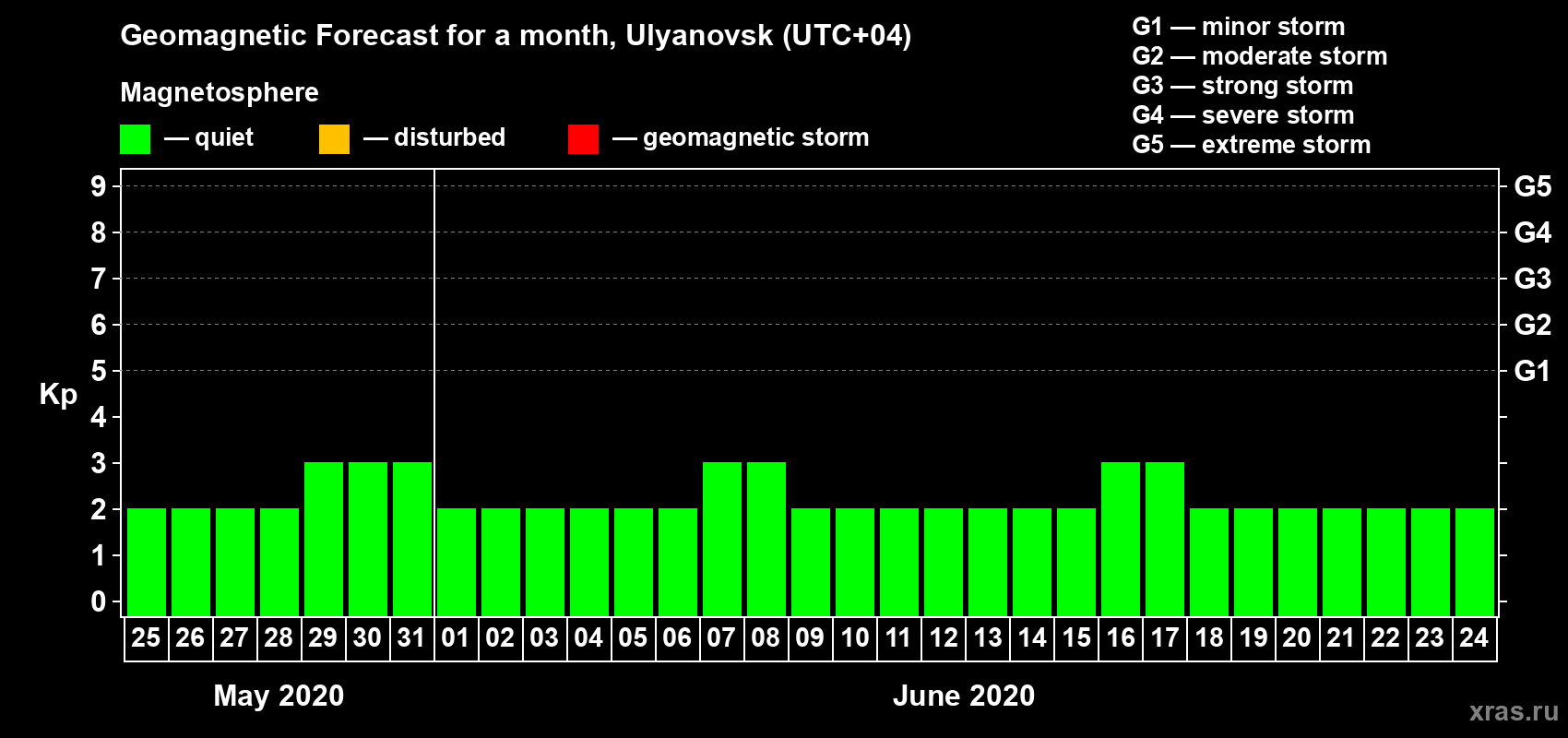Click date label 26 on the x-axis
Viewport: 1568px width, 738px height.
pos(190,637)
